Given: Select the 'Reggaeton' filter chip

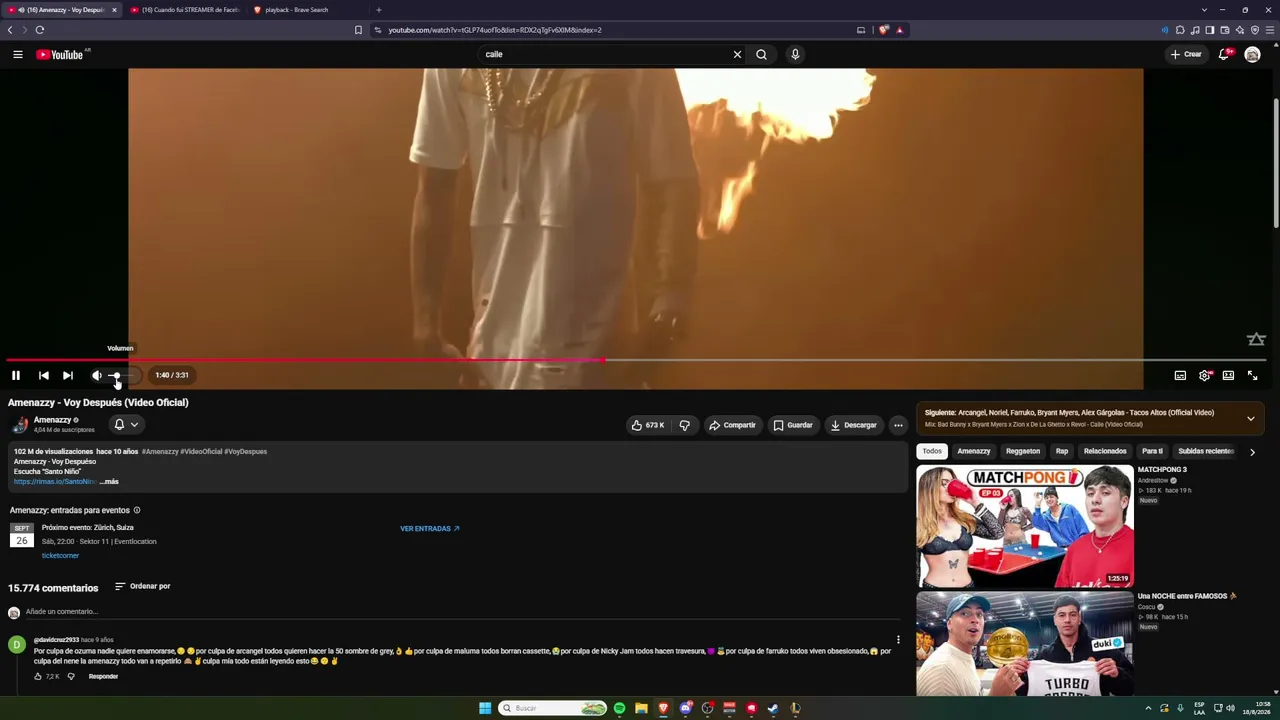Looking at the screenshot, I should [1023, 451].
